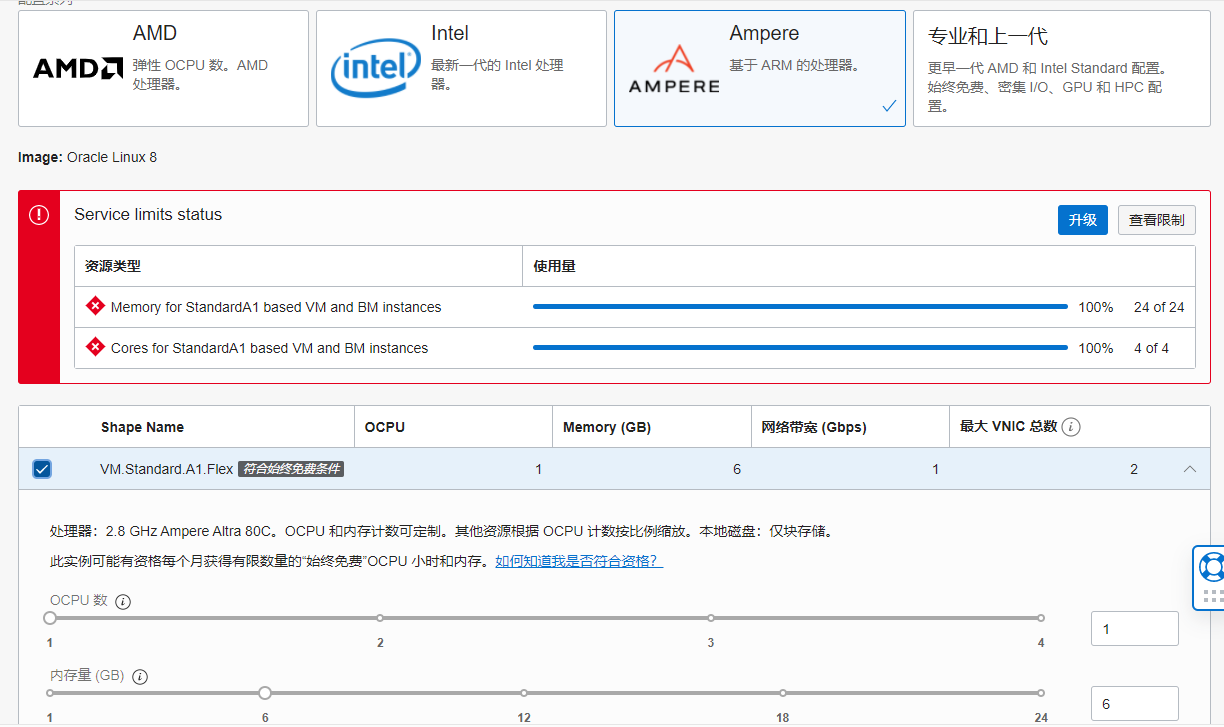This screenshot has height=727, width=1224.
Task: Click the Intel logo
Action: (x=375, y=68)
